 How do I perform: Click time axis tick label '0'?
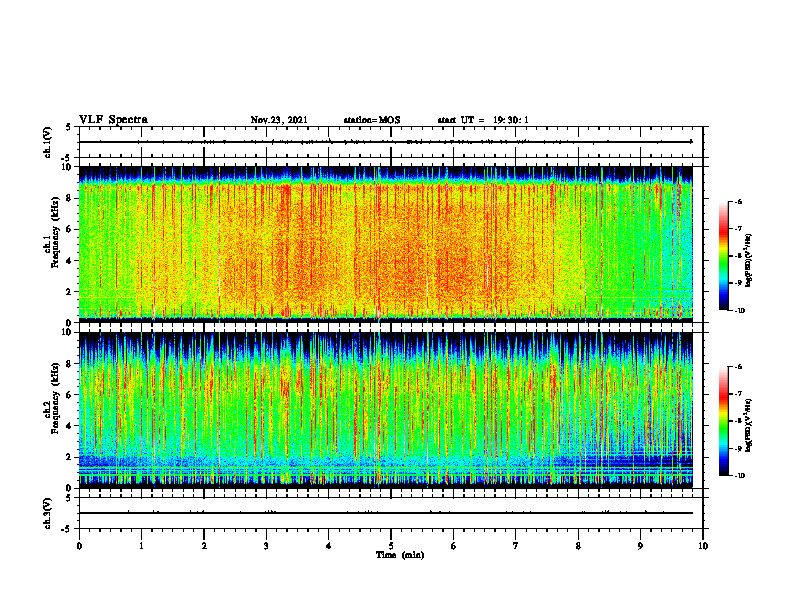tap(79, 546)
